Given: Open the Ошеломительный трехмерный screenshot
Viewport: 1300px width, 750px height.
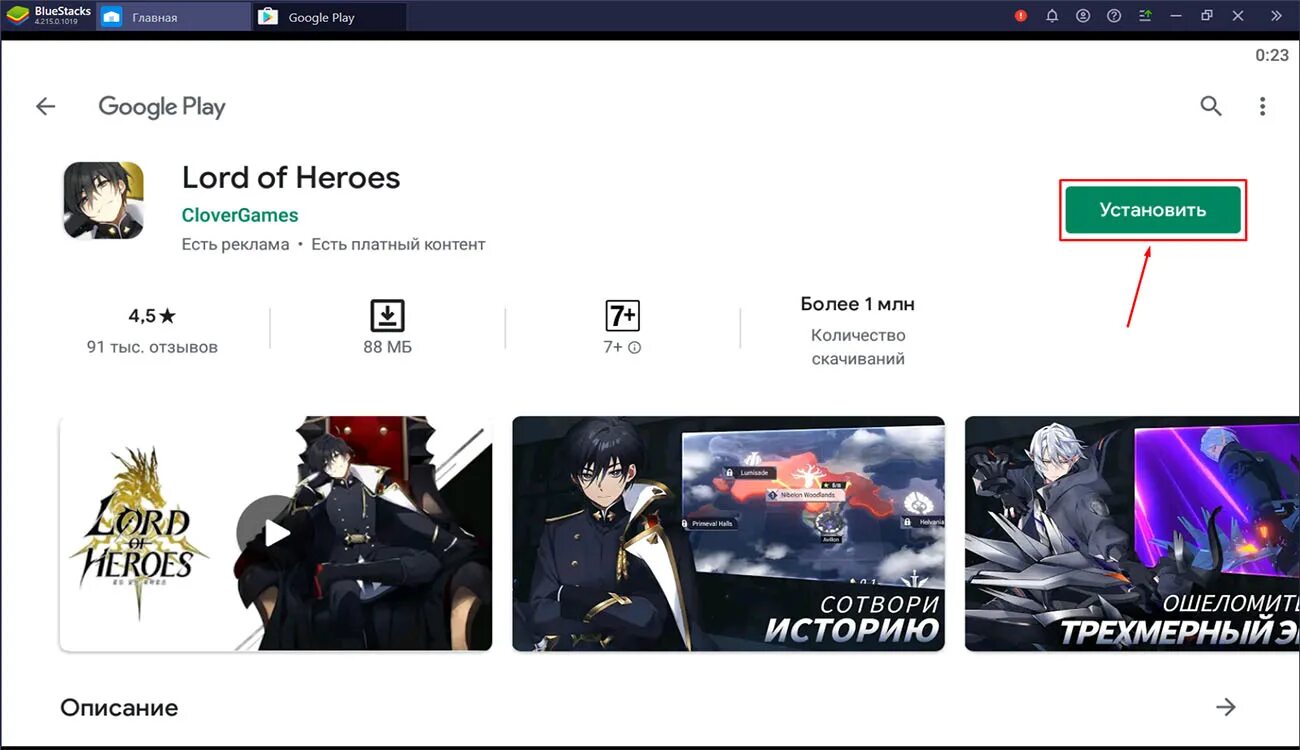Looking at the screenshot, I should pos(1132,534).
